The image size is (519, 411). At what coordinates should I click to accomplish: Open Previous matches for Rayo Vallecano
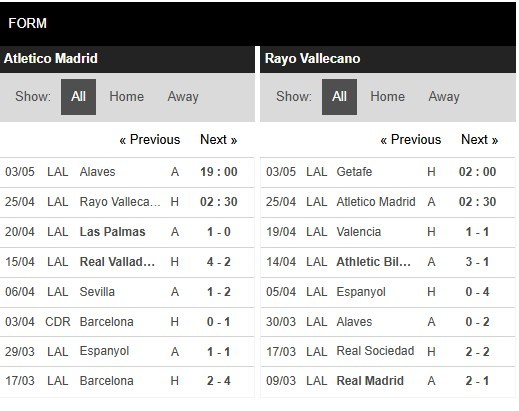tap(411, 139)
